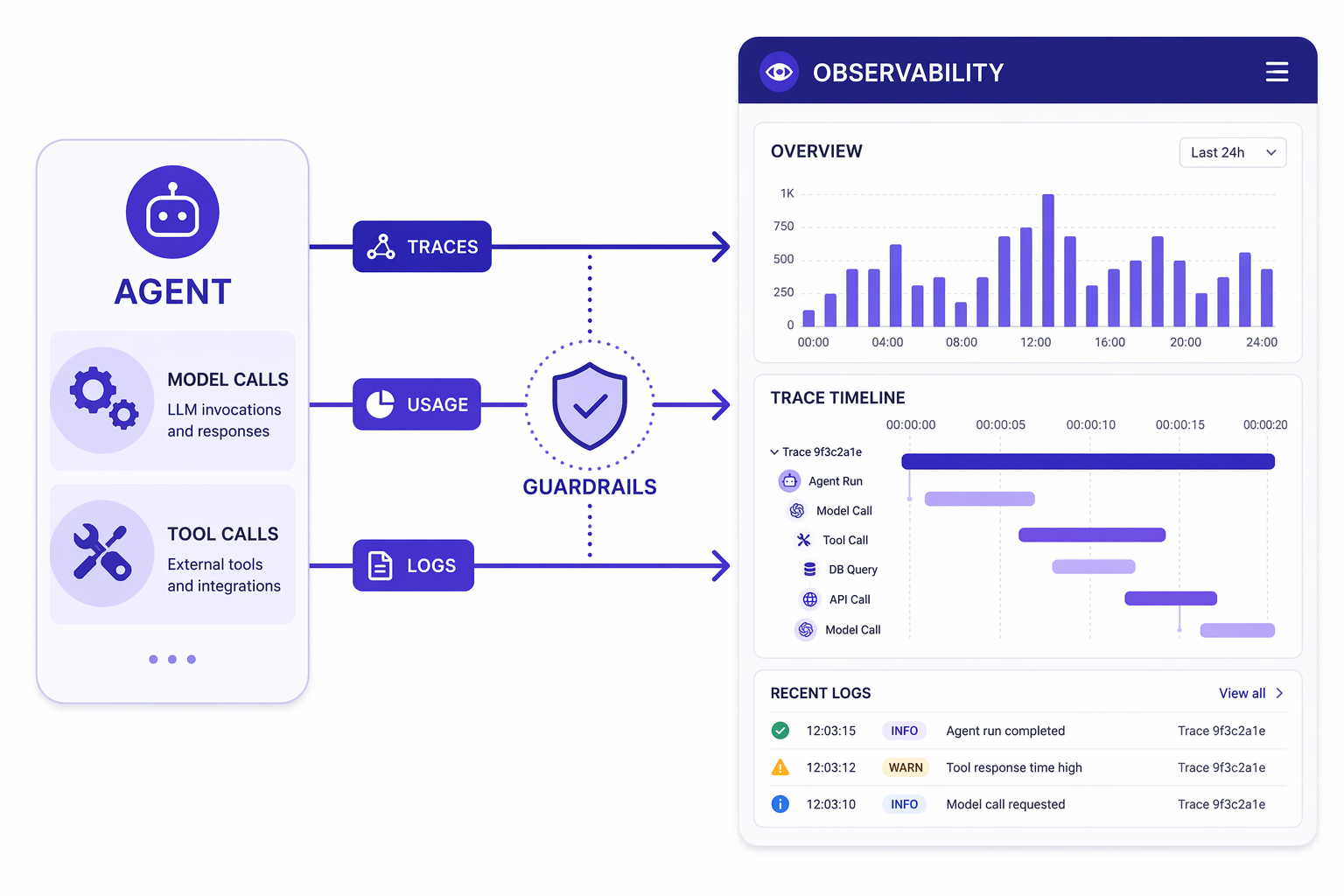Select the DB Query row label
The height and width of the screenshot is (896, 1344).
point(853,570)
